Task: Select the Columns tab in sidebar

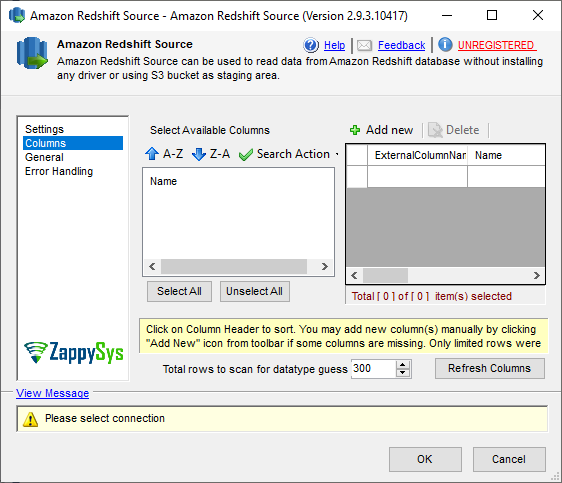Action: tap(73, 143)
